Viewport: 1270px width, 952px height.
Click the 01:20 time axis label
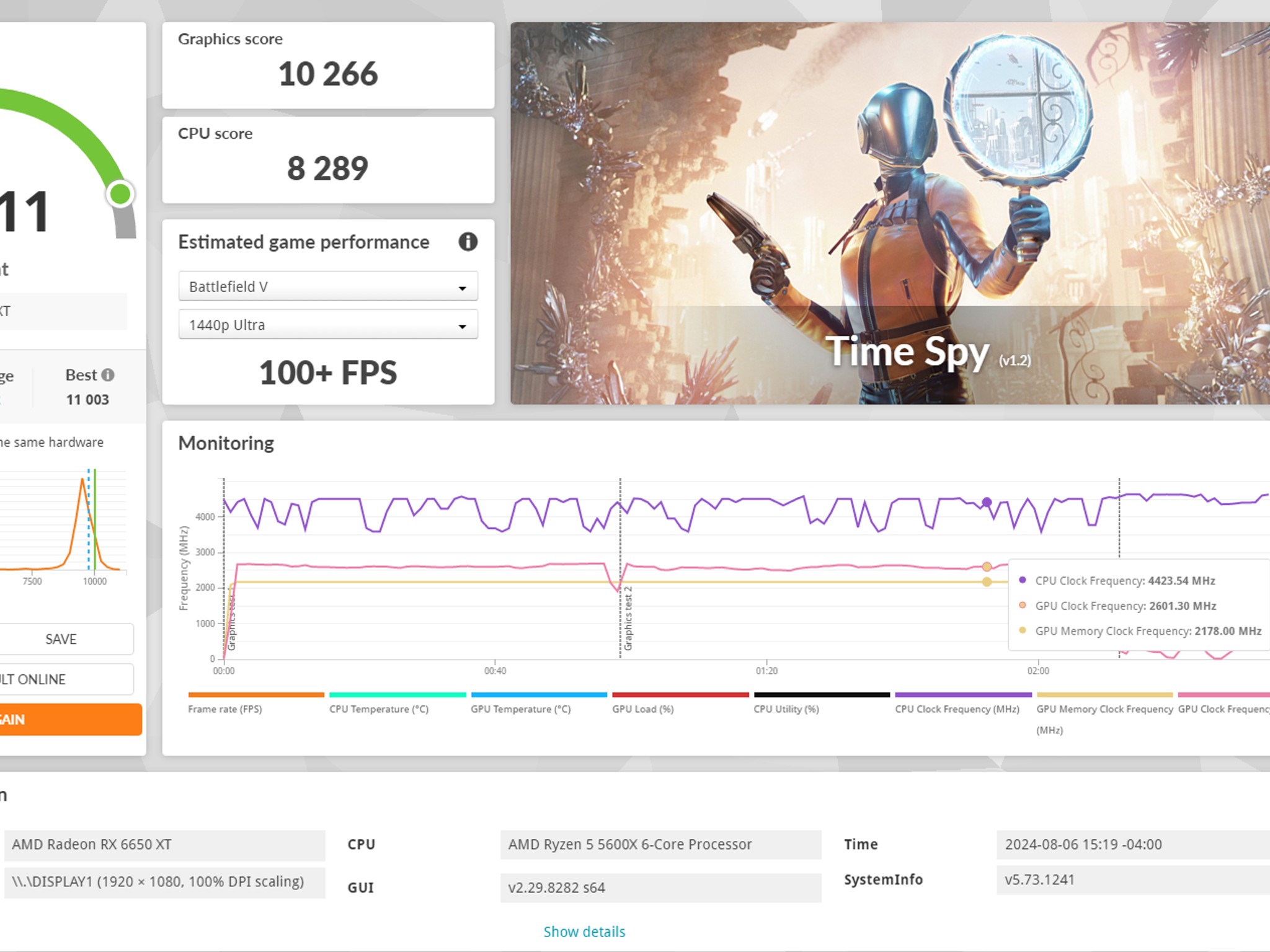[x=766, y=671]
